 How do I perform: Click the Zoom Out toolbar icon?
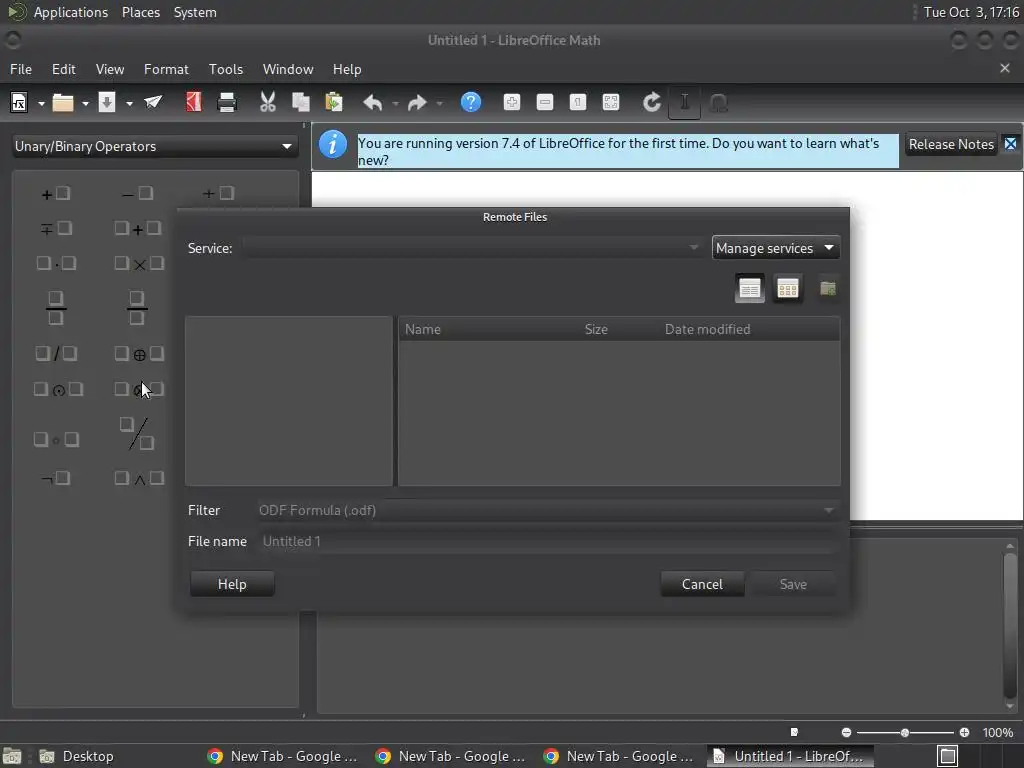(545, 102)
